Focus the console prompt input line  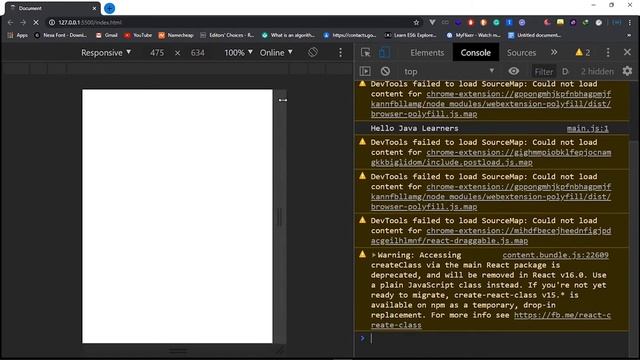click(x=498, y=338)
